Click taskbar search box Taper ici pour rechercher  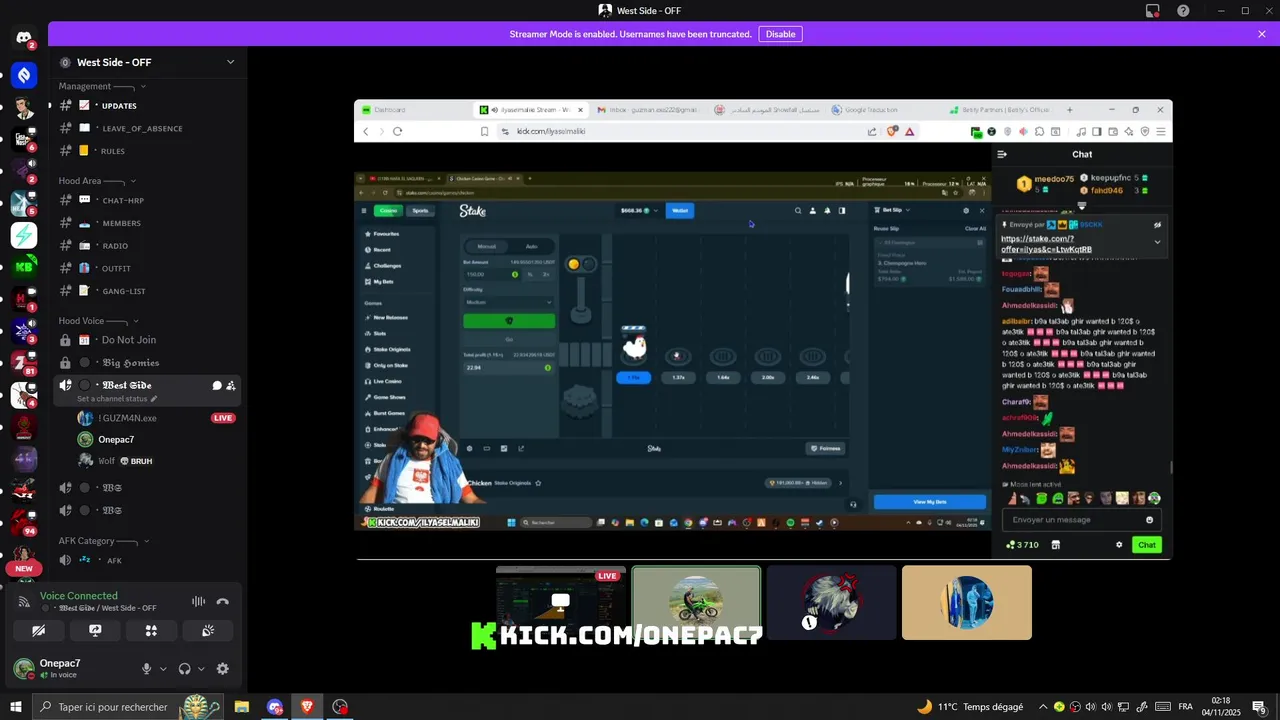coord(130,707)
